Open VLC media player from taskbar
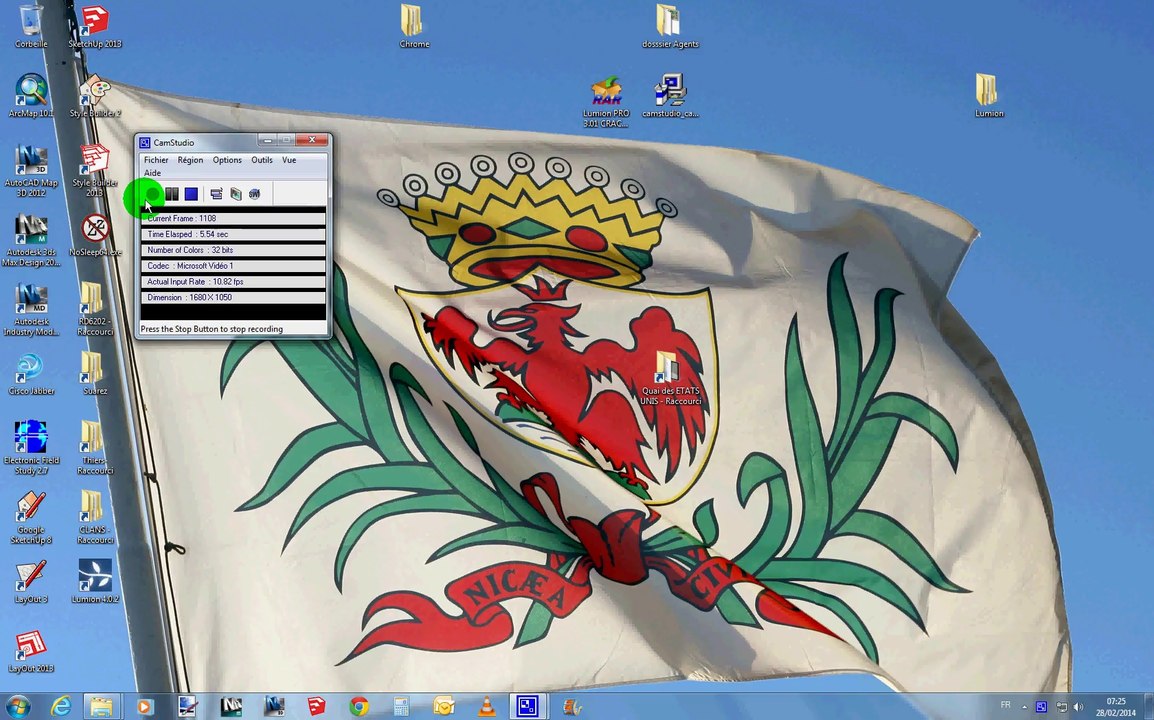 click(486, 707)
